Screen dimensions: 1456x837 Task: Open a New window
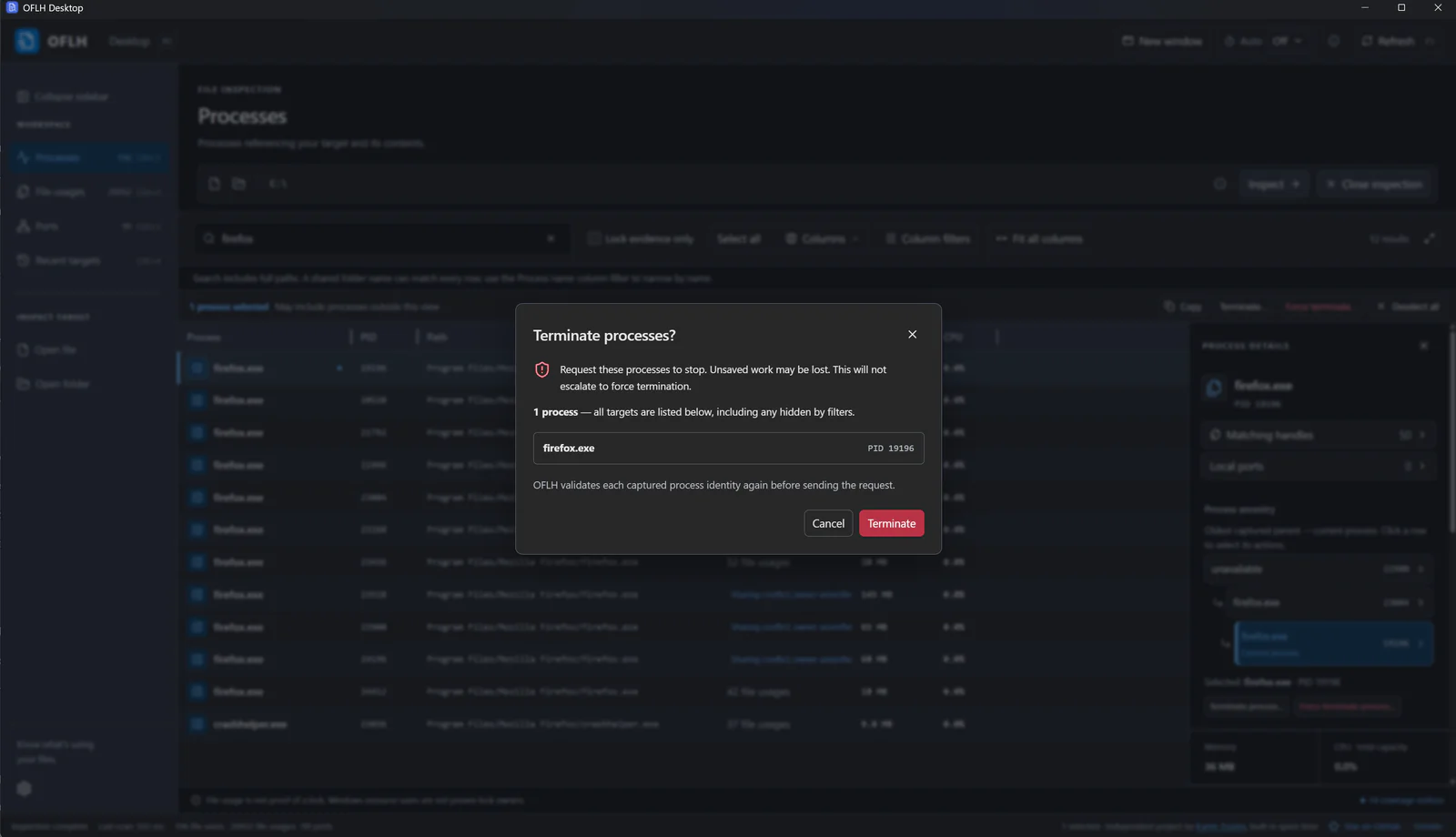1162,41
